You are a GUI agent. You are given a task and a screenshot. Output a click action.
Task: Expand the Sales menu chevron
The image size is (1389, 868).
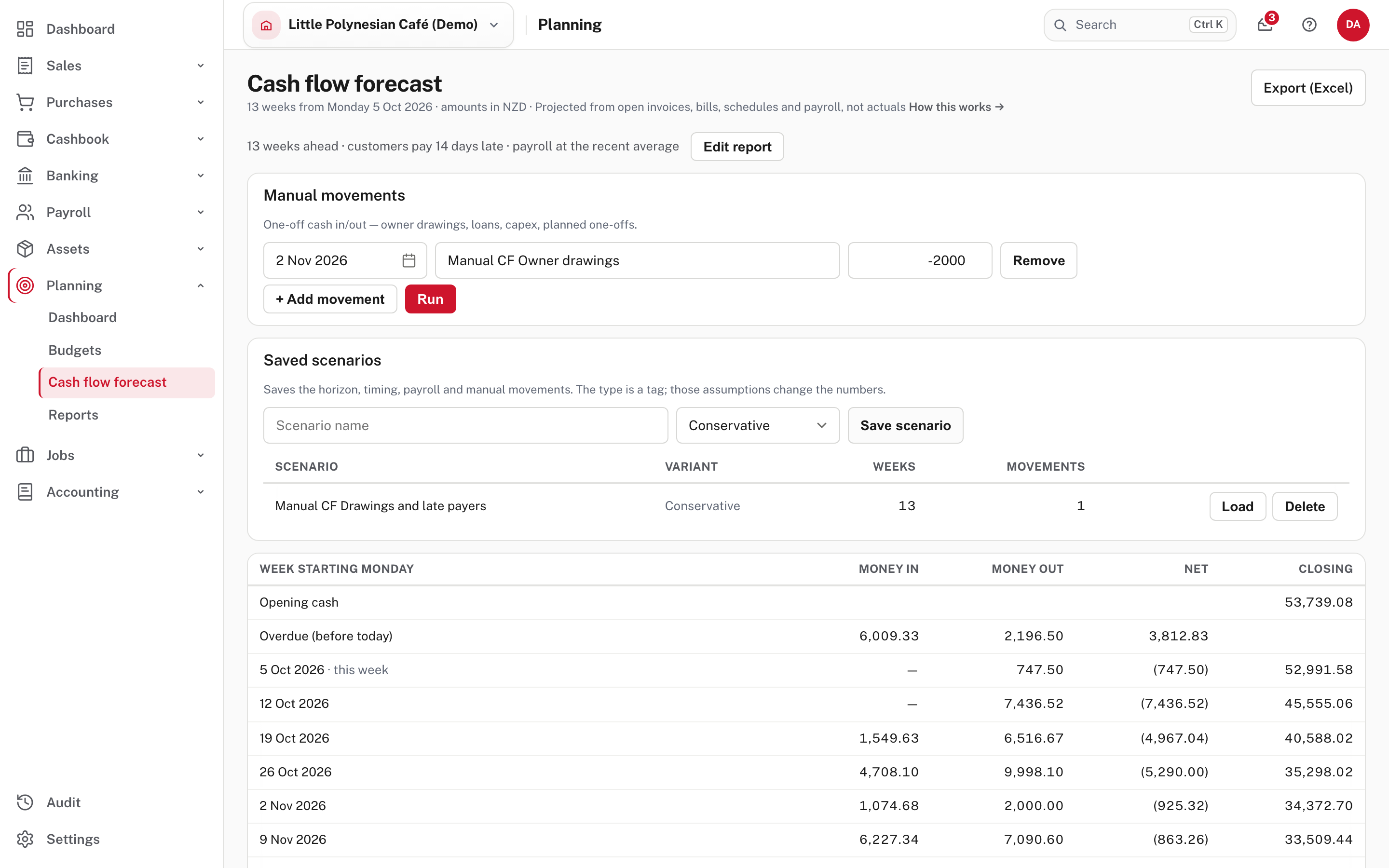pyautogui.click(x=200, y=66)
